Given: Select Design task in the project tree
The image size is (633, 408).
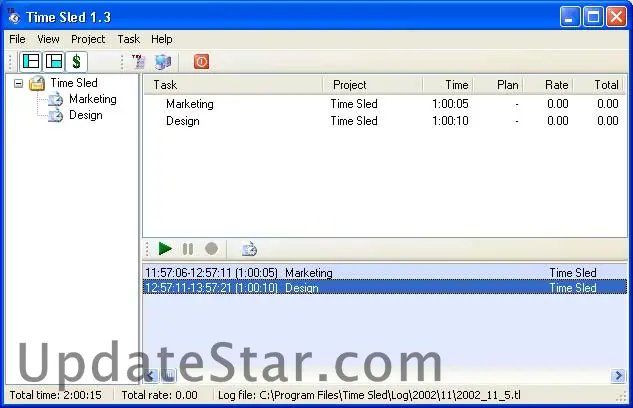Looking at the screenshot, I should coord(86,115).
